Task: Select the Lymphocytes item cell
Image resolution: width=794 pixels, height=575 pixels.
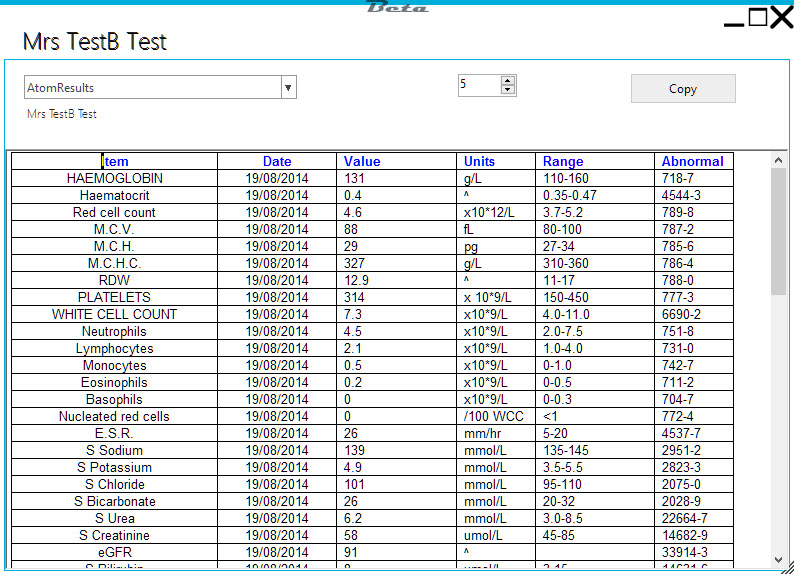Action: pos(114,348)
